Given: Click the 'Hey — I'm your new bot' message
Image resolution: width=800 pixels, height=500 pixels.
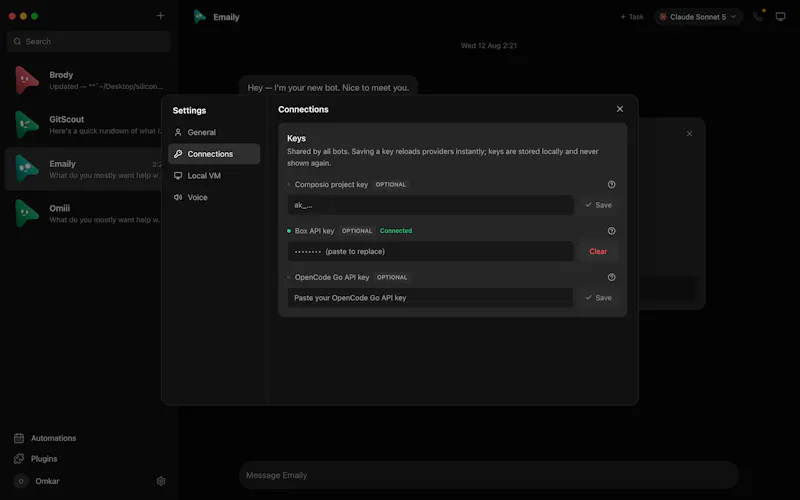Looking at the screenshot, I should point(328,88).
